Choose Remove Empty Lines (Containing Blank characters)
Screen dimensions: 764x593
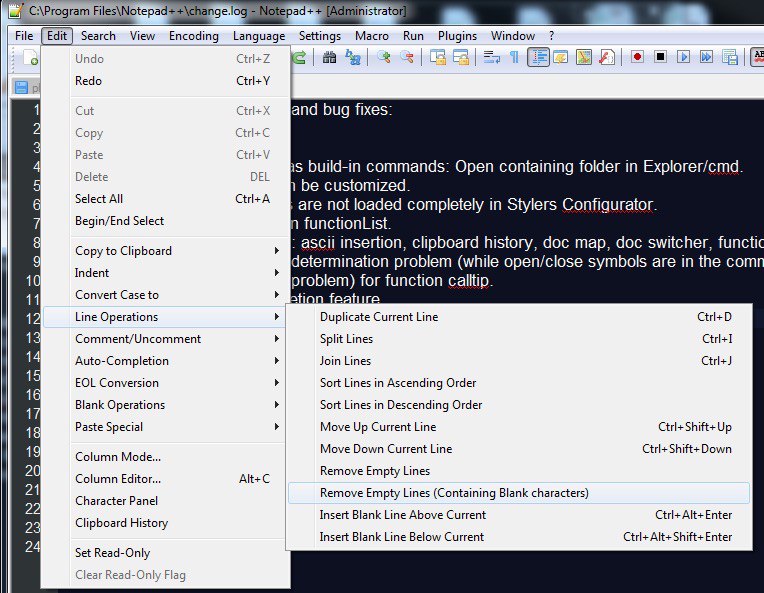click(x=519, y=493)
